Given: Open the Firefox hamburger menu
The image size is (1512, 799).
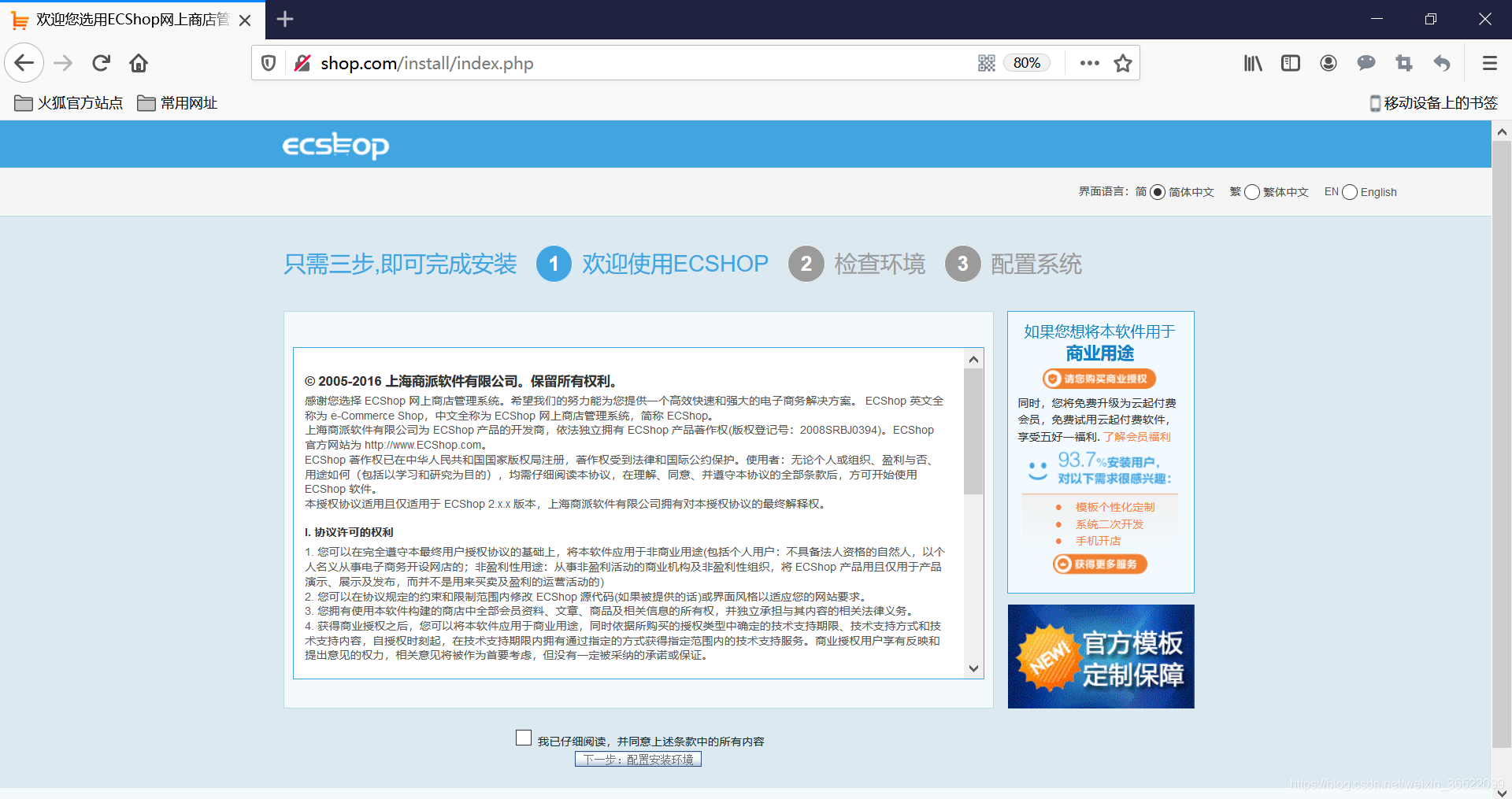Looking at the screenshot, I should pyautogui.click(x=1490, y=63).
